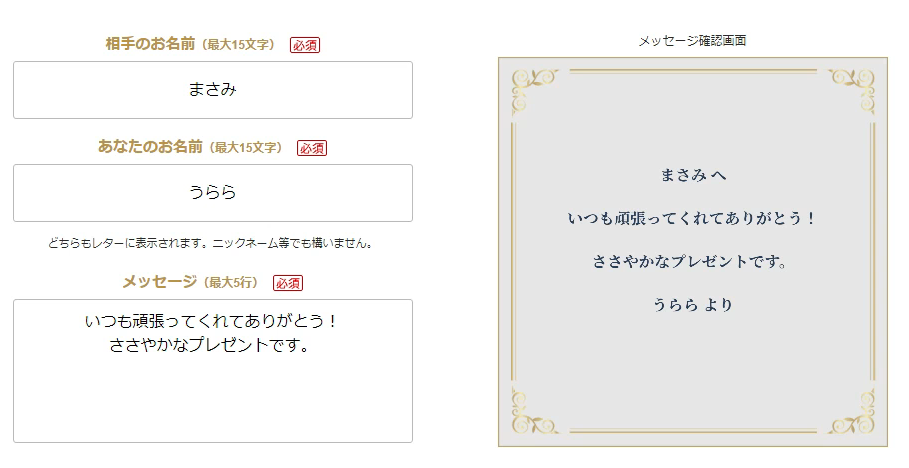
Task: Click the top-right gold corner ornament
Action: 852,91
